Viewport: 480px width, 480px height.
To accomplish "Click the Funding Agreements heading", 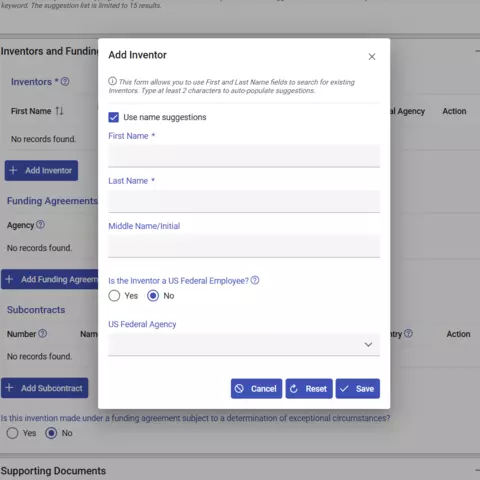I will 52,201.
